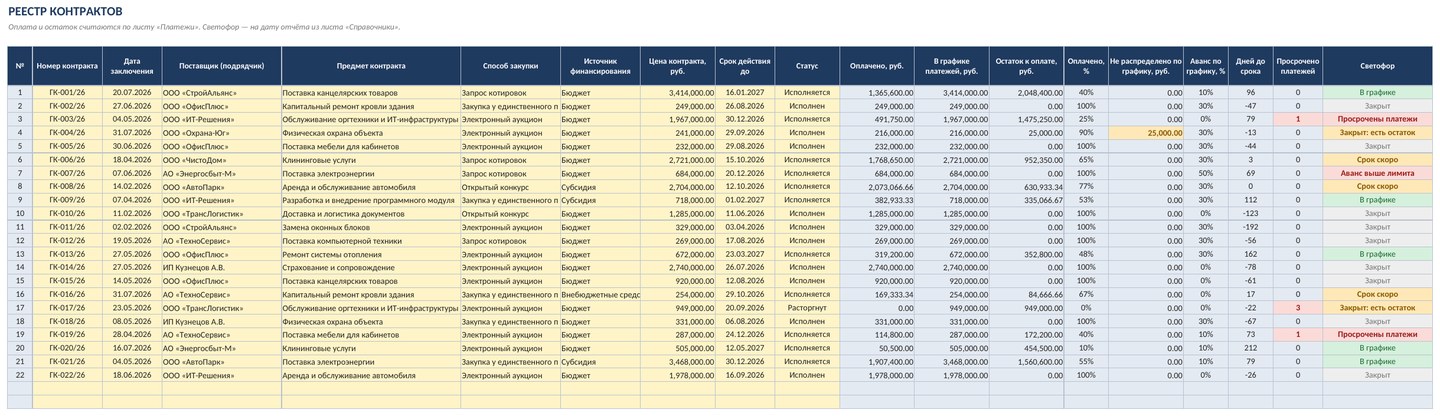
Task: Click the Поставщик (подрядчик) column header
Action: pos(221,66)
